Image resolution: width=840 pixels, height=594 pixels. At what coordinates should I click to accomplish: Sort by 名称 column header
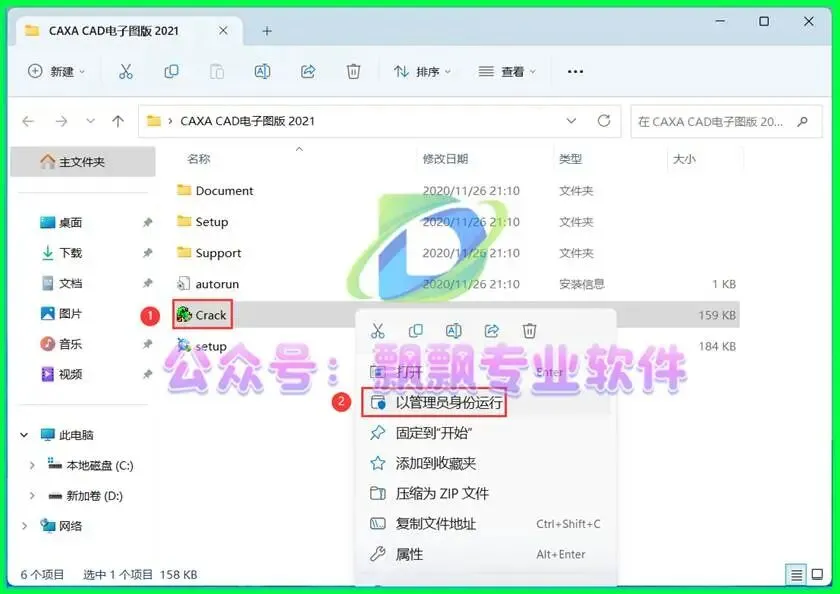(199, 159)
